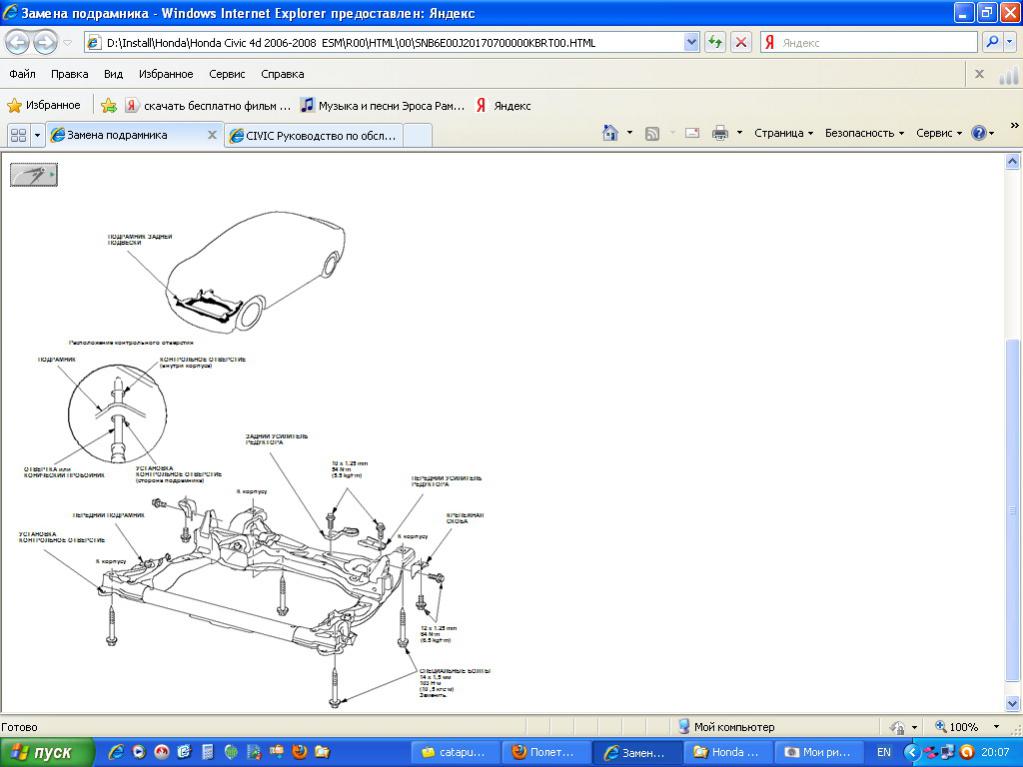Click the Refresh page icon
The height and width of the screenshot is (767, 1023).
715,42
